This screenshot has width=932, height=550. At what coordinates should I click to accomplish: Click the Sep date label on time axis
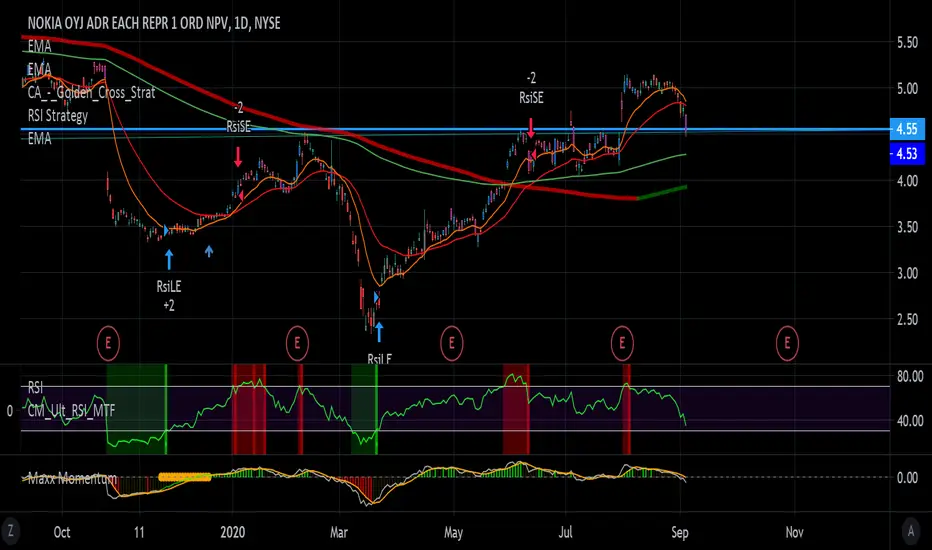(679, 532)
